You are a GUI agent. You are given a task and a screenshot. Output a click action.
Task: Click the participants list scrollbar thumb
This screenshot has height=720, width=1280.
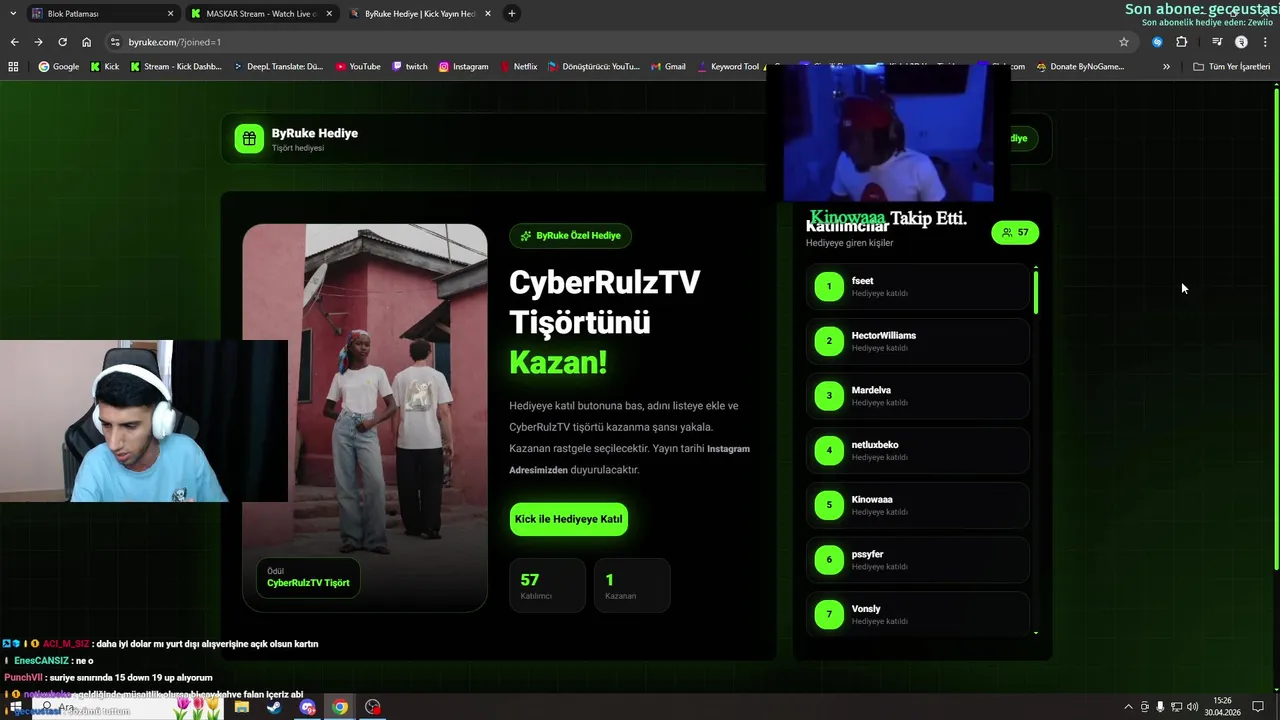pos(1036,292)
